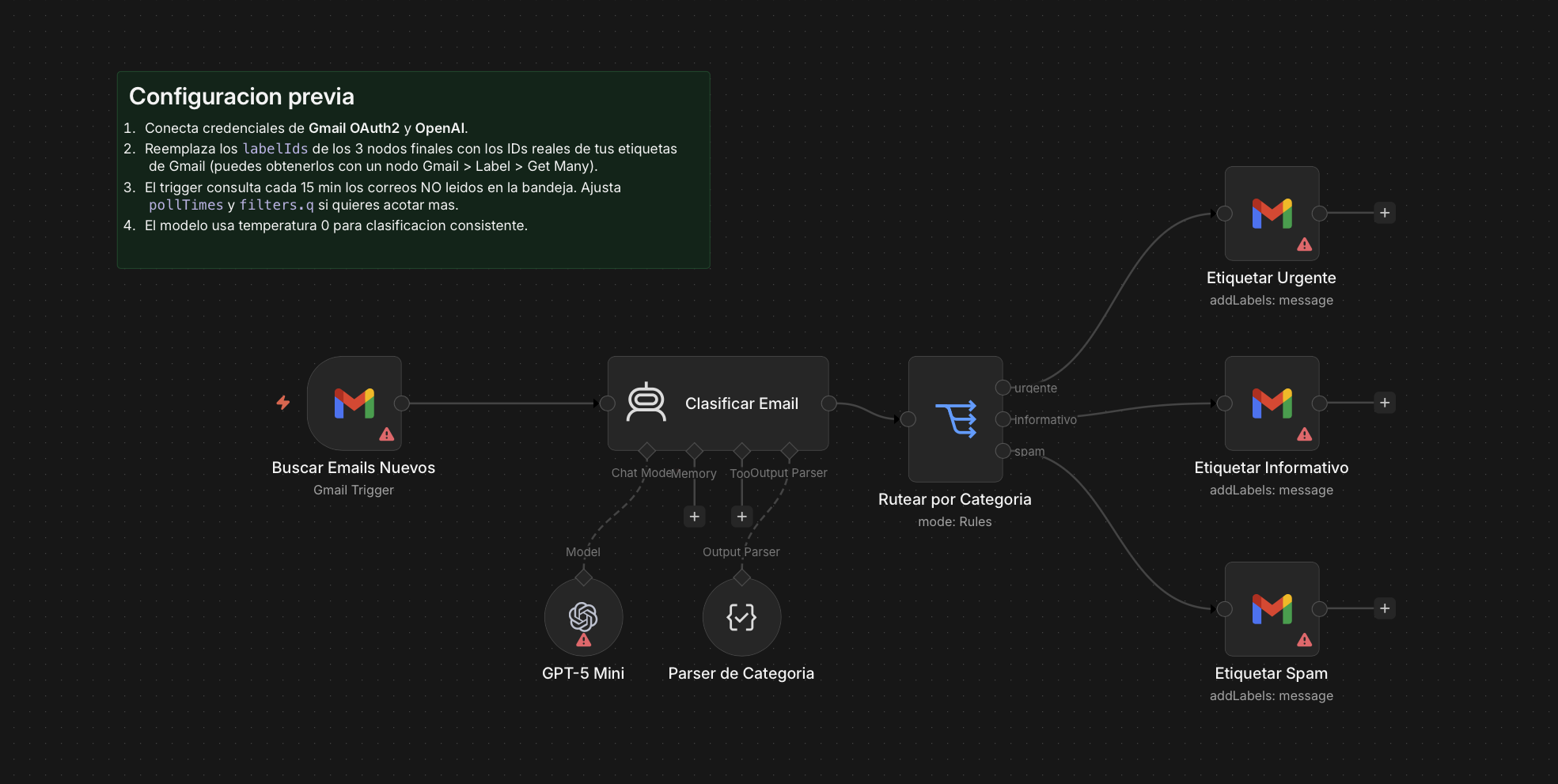Click the output handle of Etiquetar Informativo
Image resolution: width=1558 pixels, height=784 pixels.
tap(1320, 403)
